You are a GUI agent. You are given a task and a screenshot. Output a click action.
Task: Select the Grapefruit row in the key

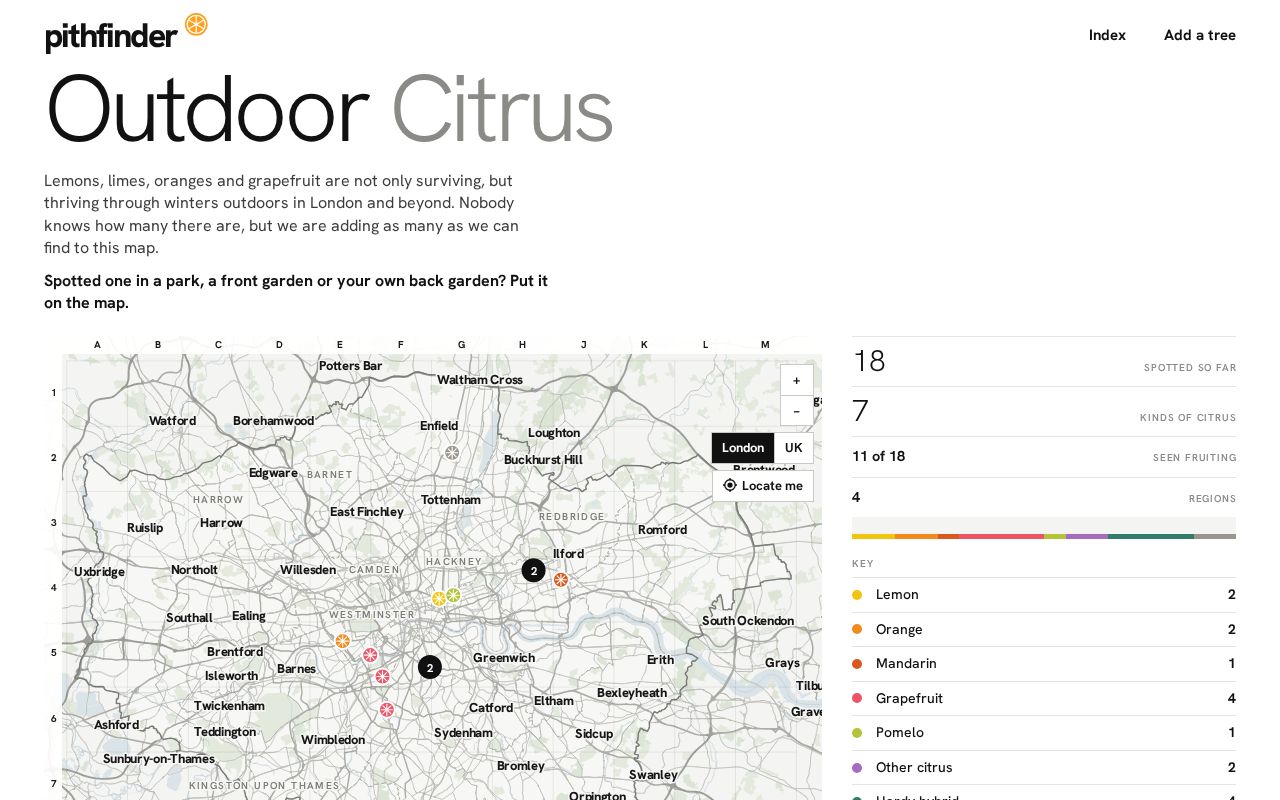tap(1044, 698)
